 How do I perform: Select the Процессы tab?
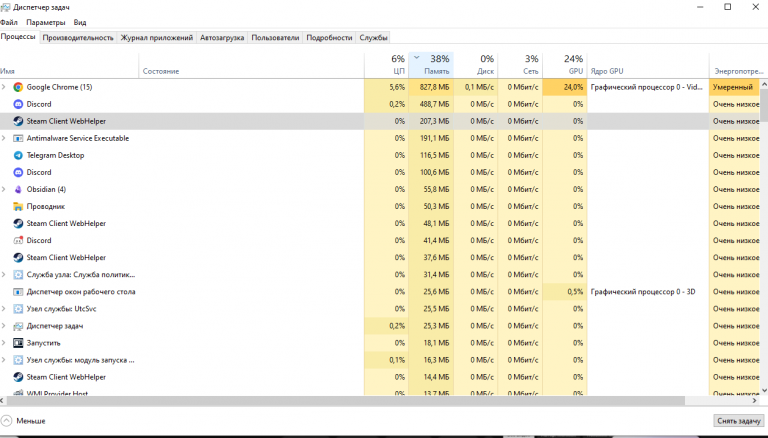(x=18, y=37)
